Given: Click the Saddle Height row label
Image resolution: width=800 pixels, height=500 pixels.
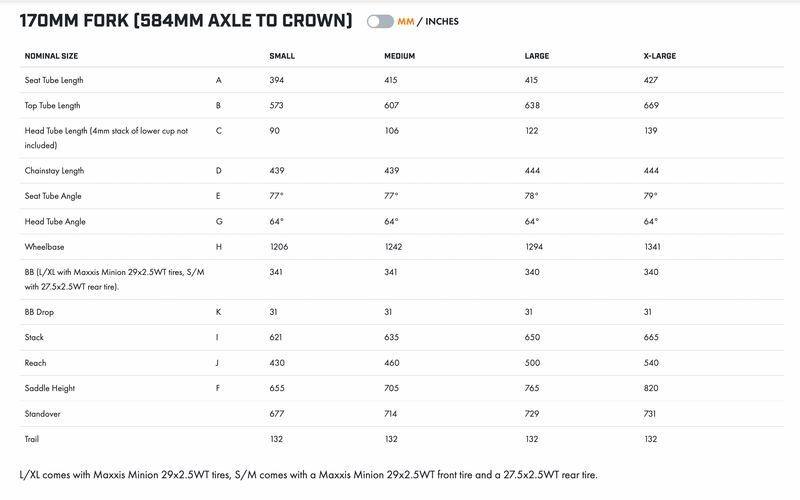Looking at the screenshot, I should [x=50, y=388].
